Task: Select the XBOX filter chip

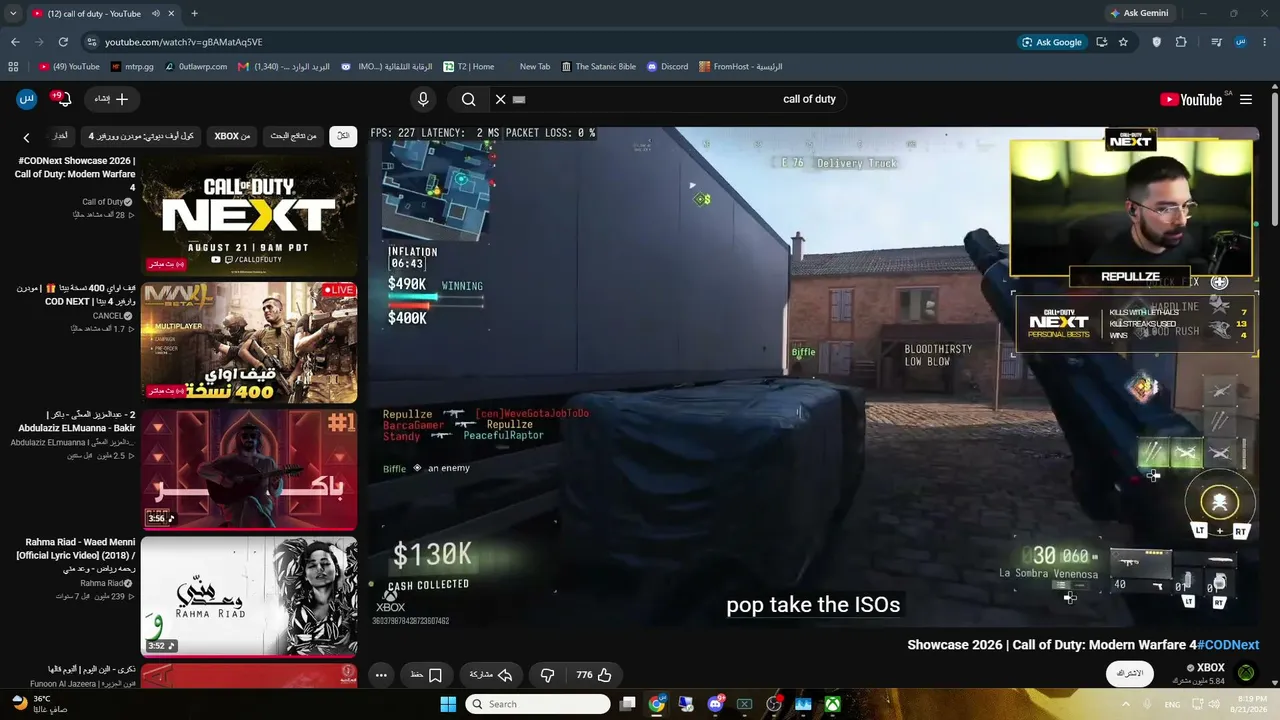Action: (x=232, y=136)
